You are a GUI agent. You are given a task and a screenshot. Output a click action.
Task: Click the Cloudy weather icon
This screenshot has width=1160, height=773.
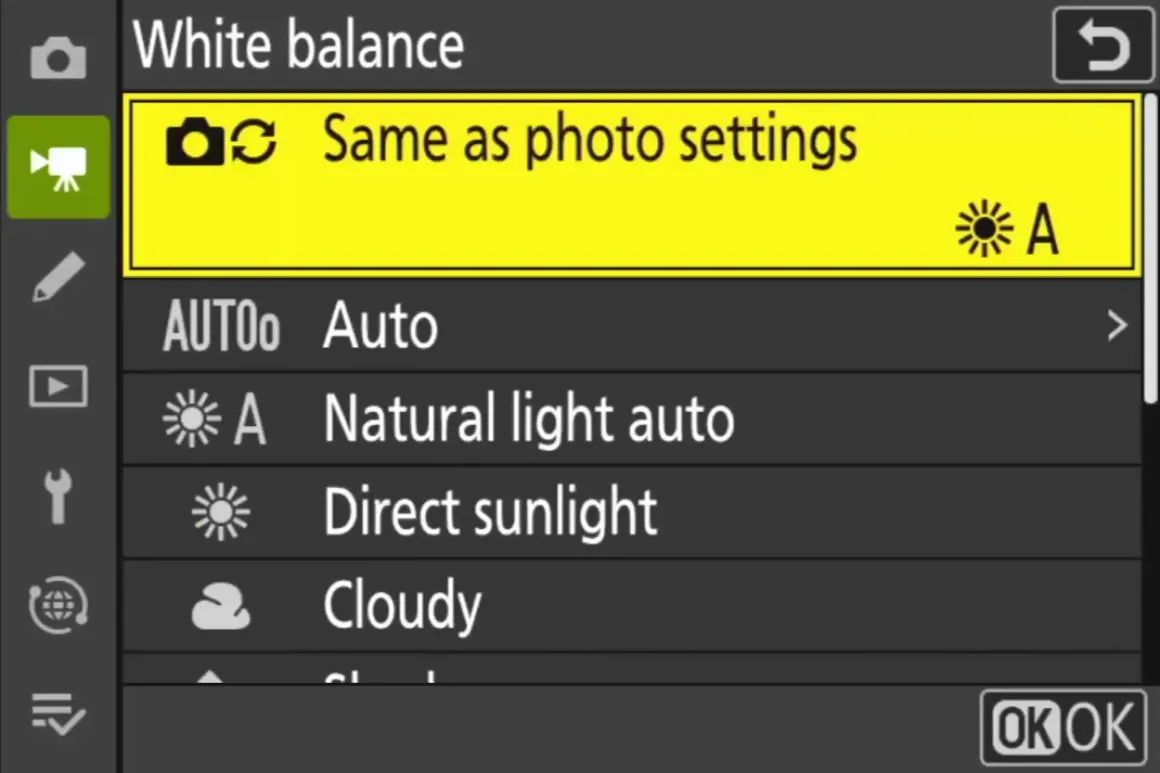pyautogui.click(x=222, y=604)
